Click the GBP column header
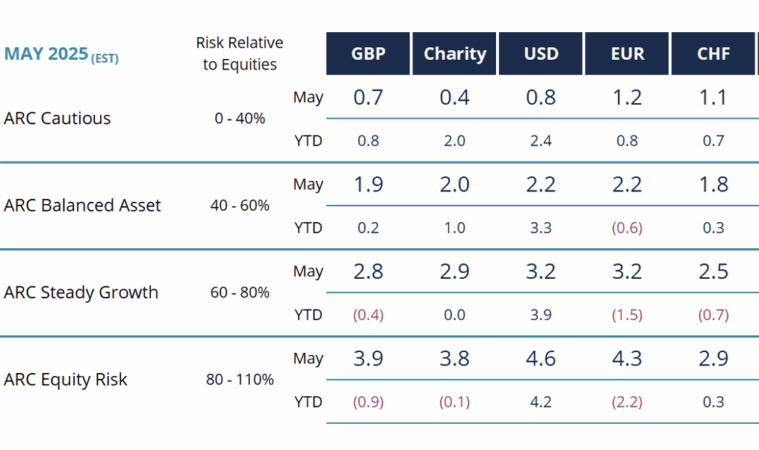759x450 pixels. pos(368,54)
